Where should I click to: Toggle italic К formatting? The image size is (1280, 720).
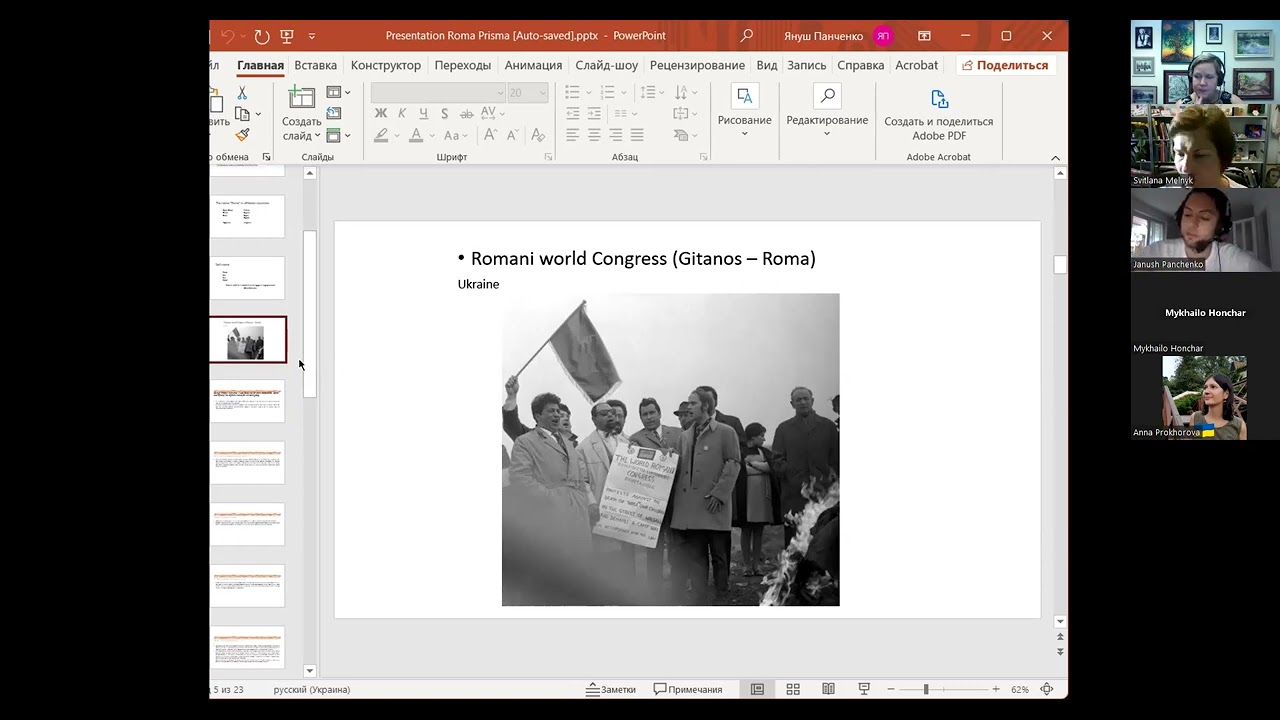click(x=402, y=114)
